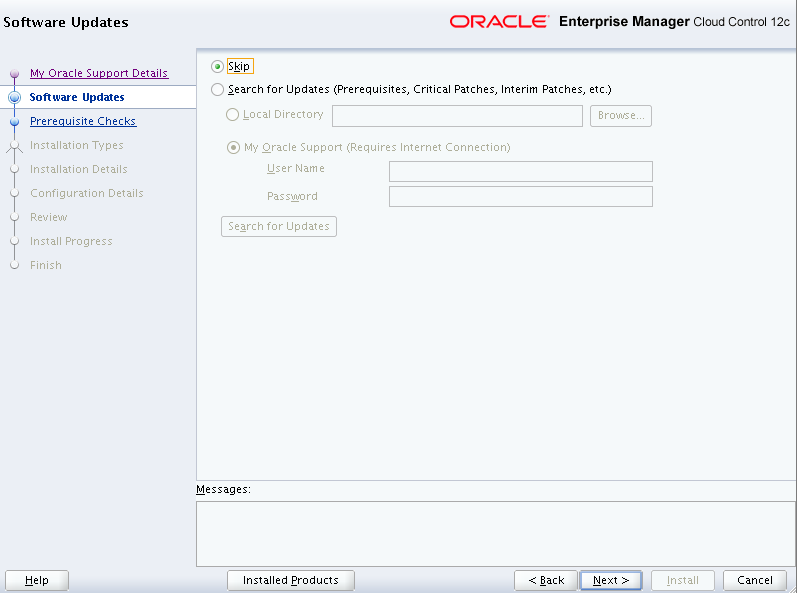The width and height of the screenshot is (797, 593).
Task: Open the Installed Products dialog
Action: coord(291,580)
